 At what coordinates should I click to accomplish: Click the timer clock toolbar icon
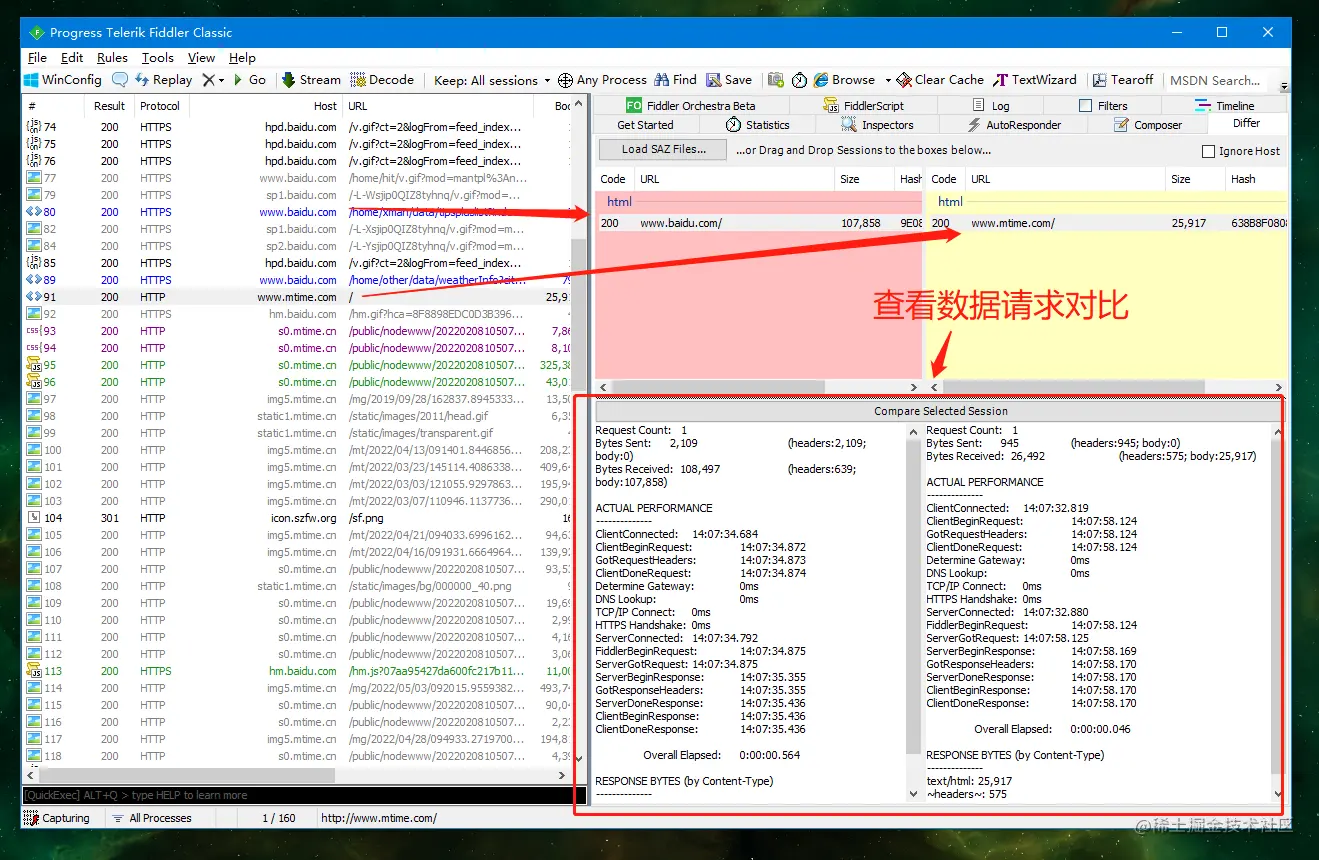(799, 80)
